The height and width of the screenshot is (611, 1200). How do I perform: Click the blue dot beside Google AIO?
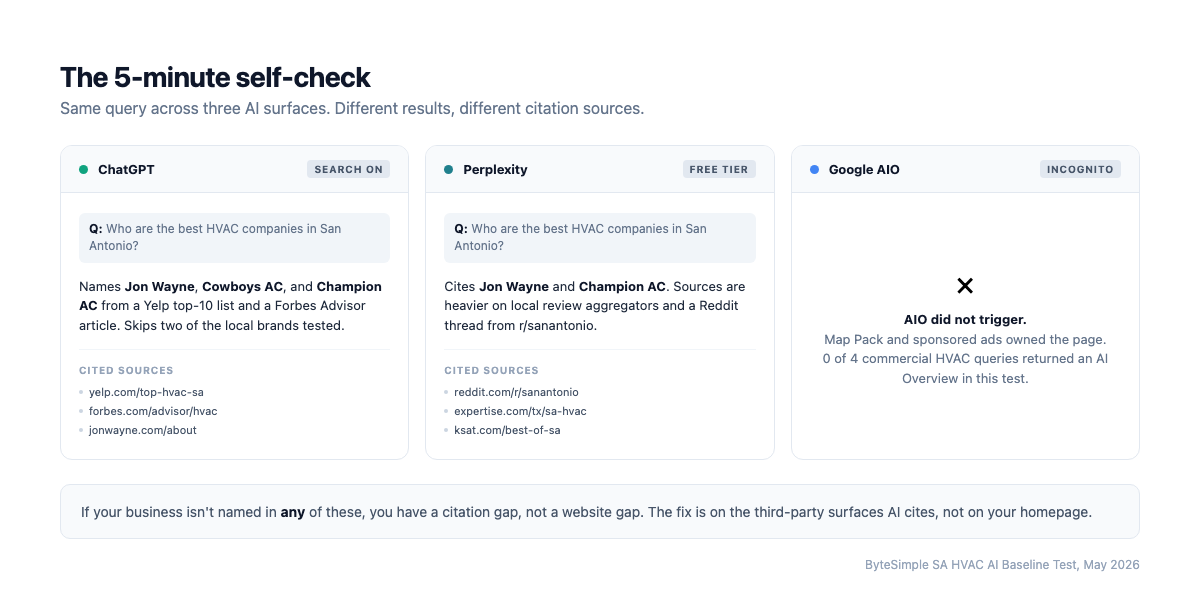coord(815,170)
